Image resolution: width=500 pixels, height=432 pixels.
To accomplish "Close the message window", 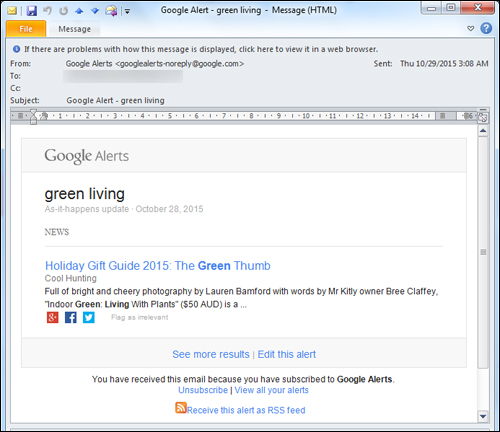I will click(x=478, y=8).
